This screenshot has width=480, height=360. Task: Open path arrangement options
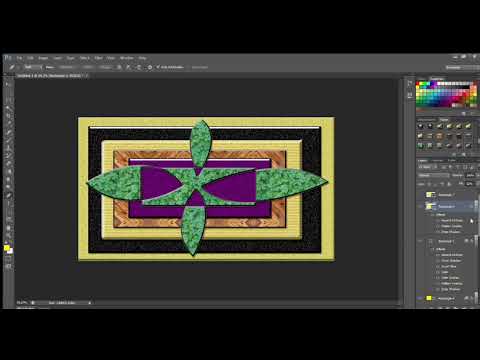tap(139, 67)
